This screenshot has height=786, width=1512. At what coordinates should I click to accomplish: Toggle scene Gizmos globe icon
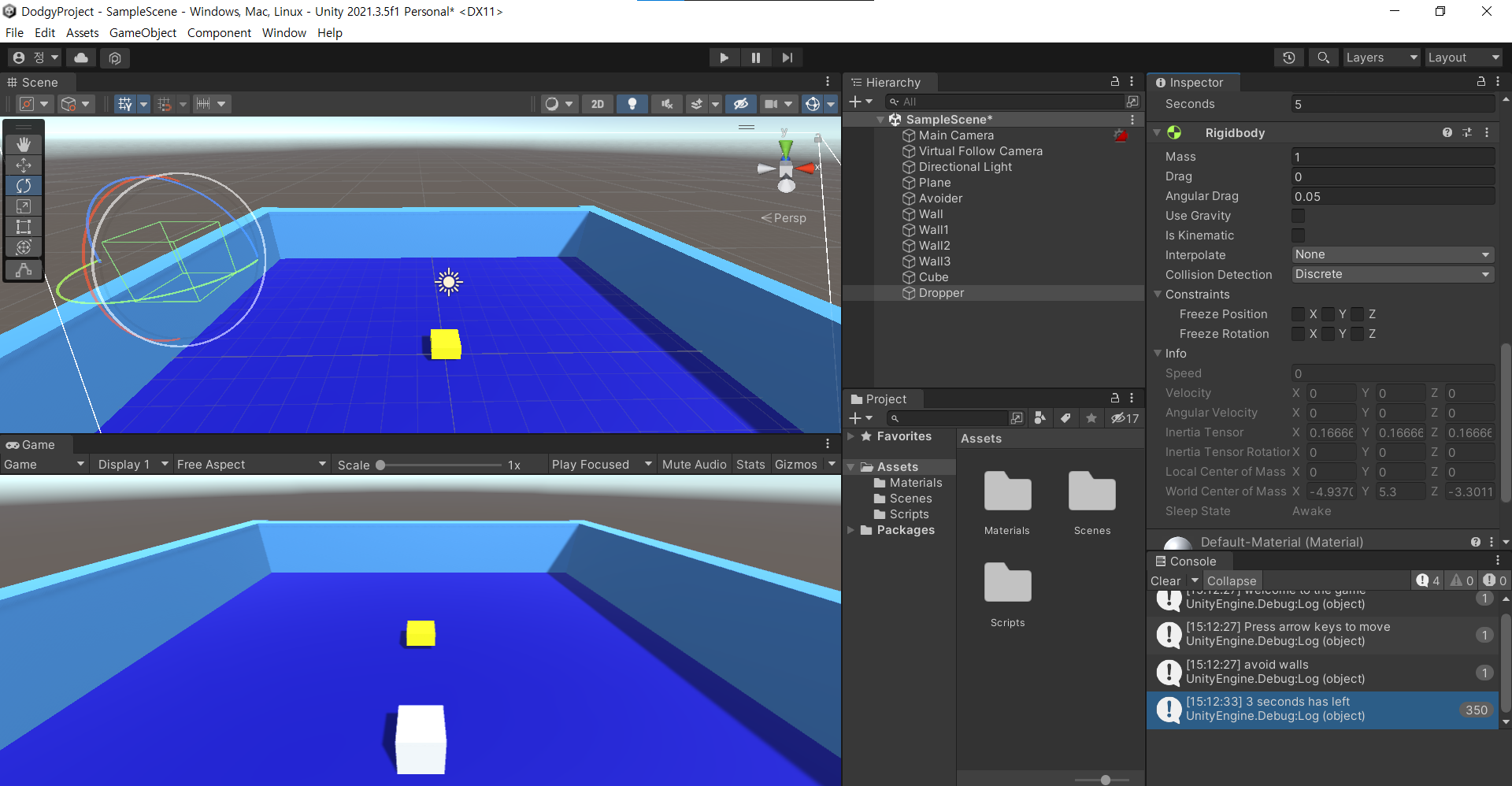(x=813, y=104)
